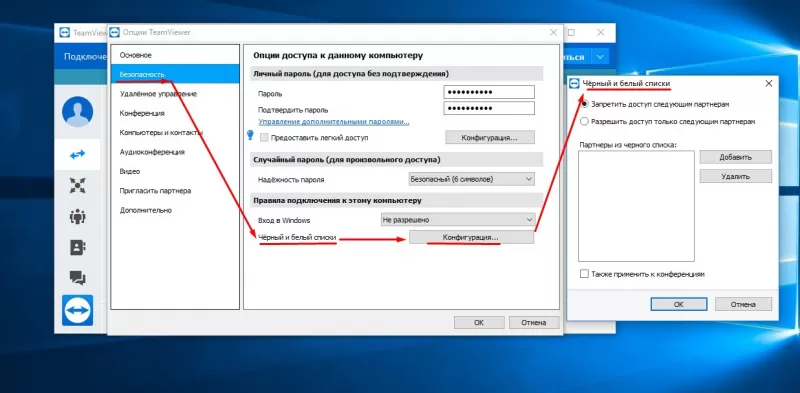Viewport: 800px width, 393px height.
Task: Click the light bulb hint icon
Action: [250, 135]
